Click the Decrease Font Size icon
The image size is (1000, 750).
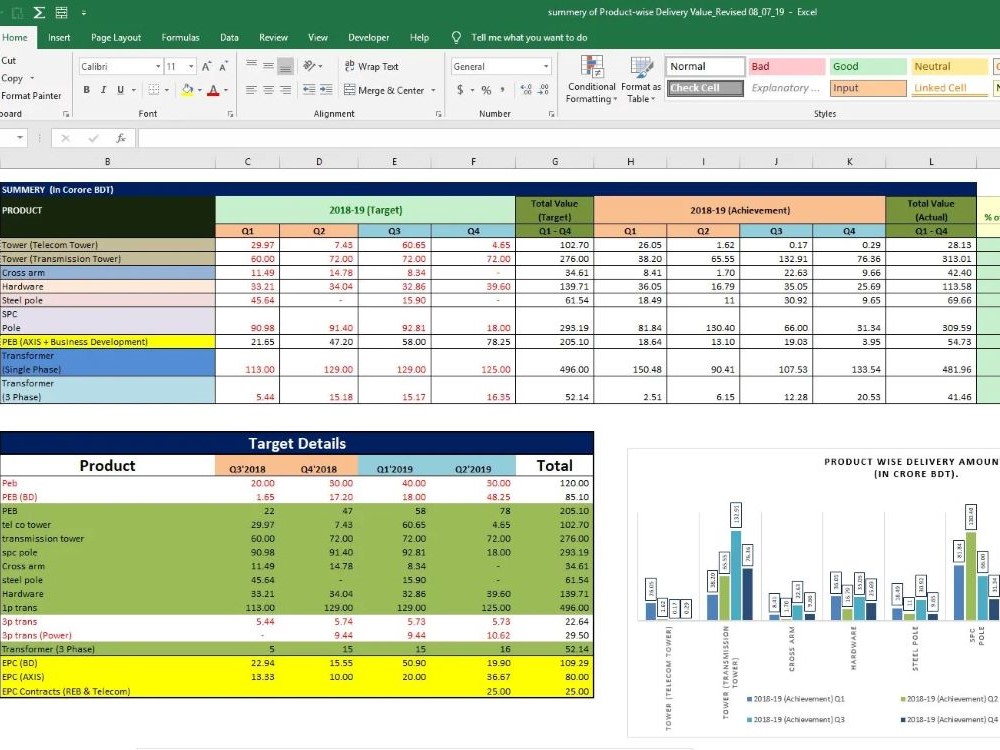click(x=223, y=66)
